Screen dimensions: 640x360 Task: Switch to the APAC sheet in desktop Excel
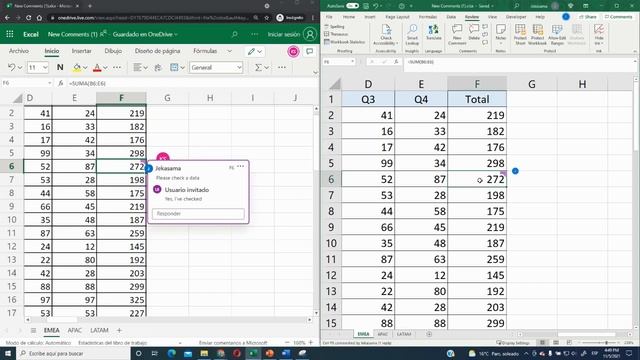coord(382,334)
